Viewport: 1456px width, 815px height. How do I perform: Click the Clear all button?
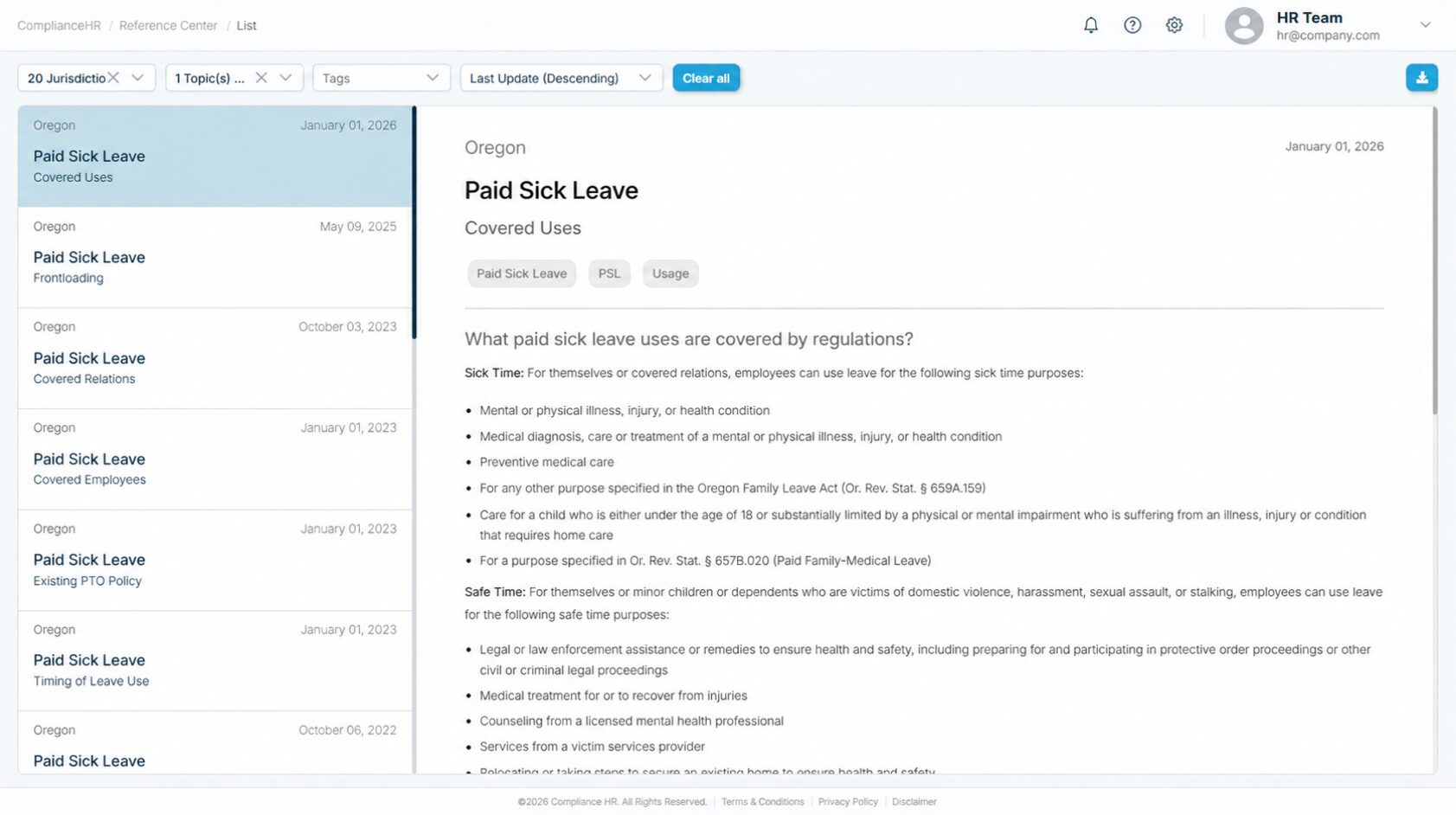[706, 78]
